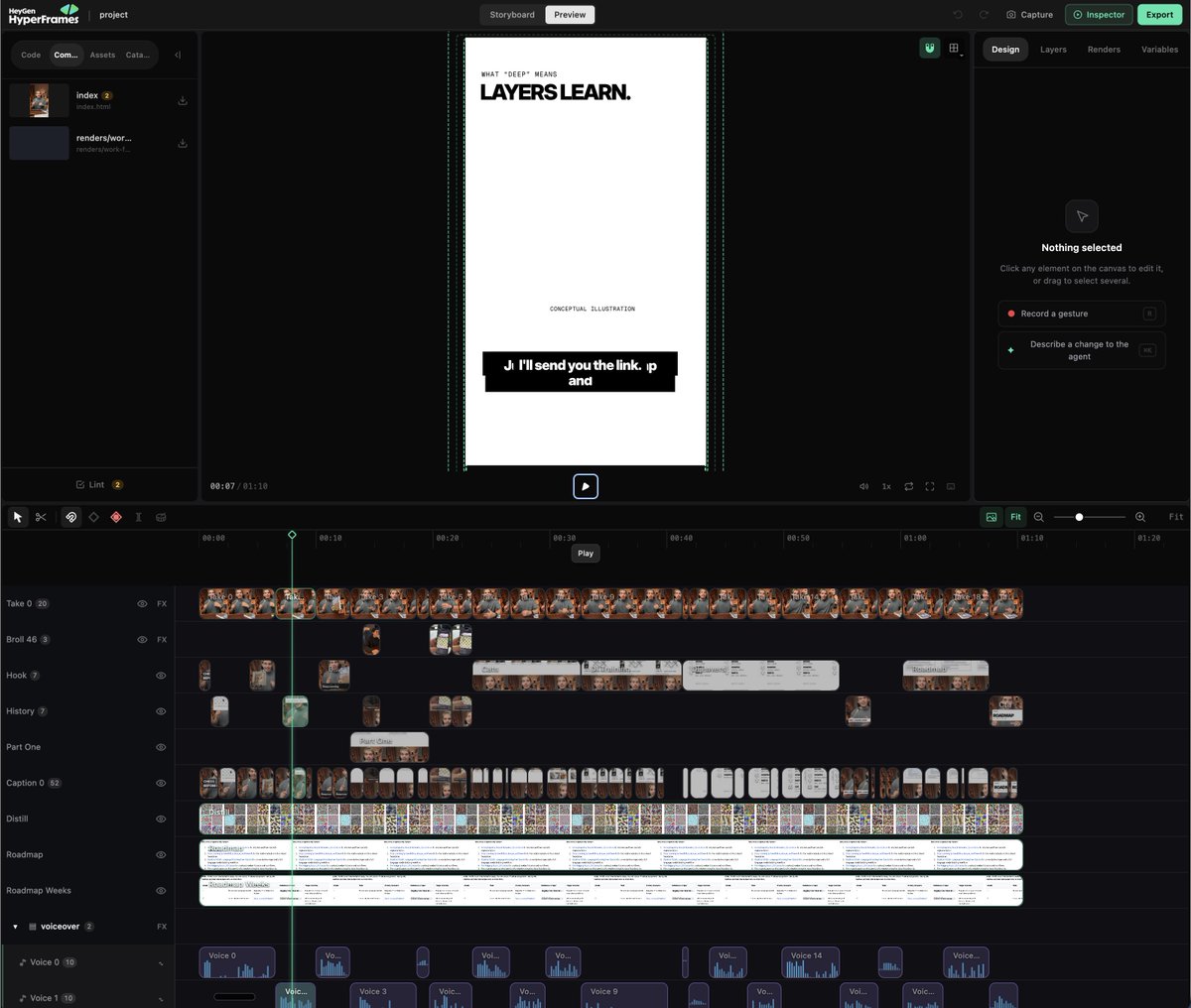Adjust the timeline zoom slider handle

pos(1079,517)
